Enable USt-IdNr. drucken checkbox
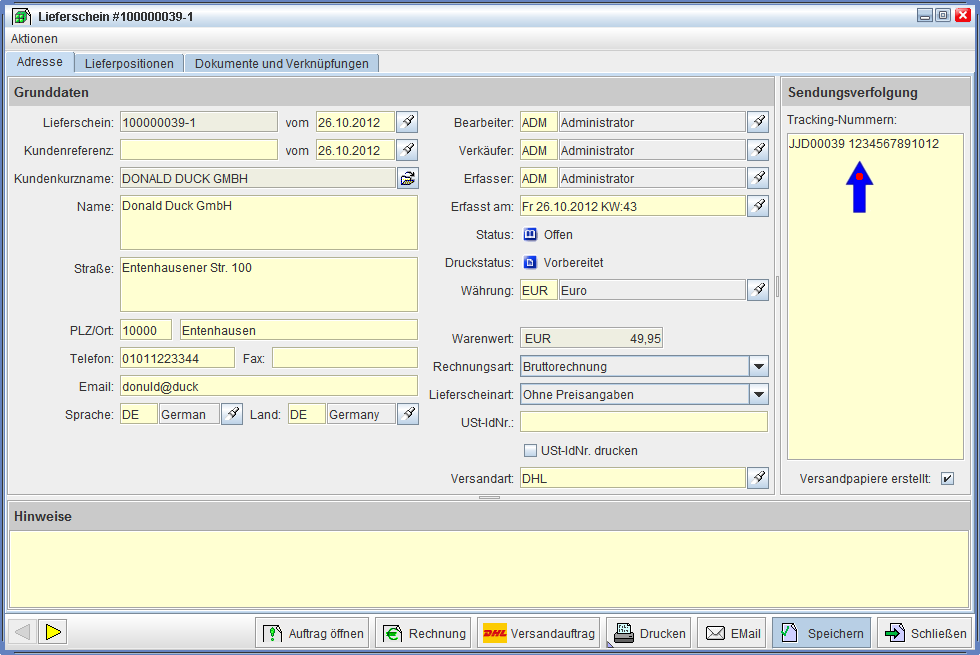The image size is (980, 655). [531, 450]
